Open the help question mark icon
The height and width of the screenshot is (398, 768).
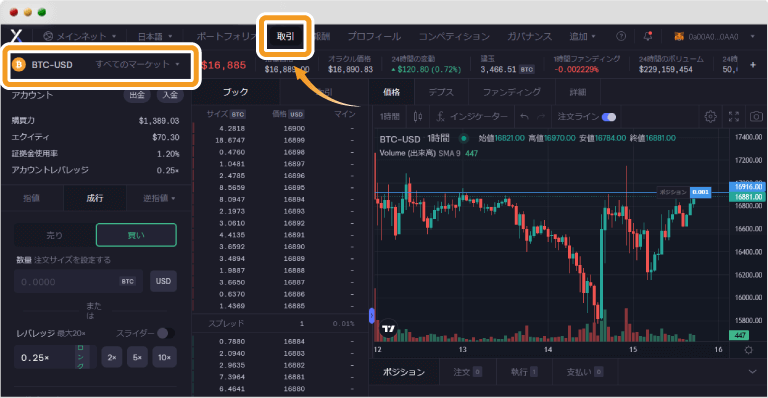click(x=621, y=36)
